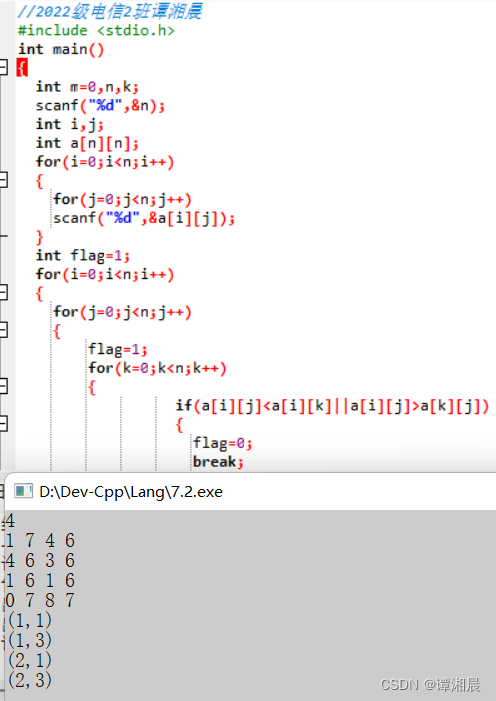Collapse the fold for the if statement brace
This screenshot has height=701, width=496.
tap(3, 424)
